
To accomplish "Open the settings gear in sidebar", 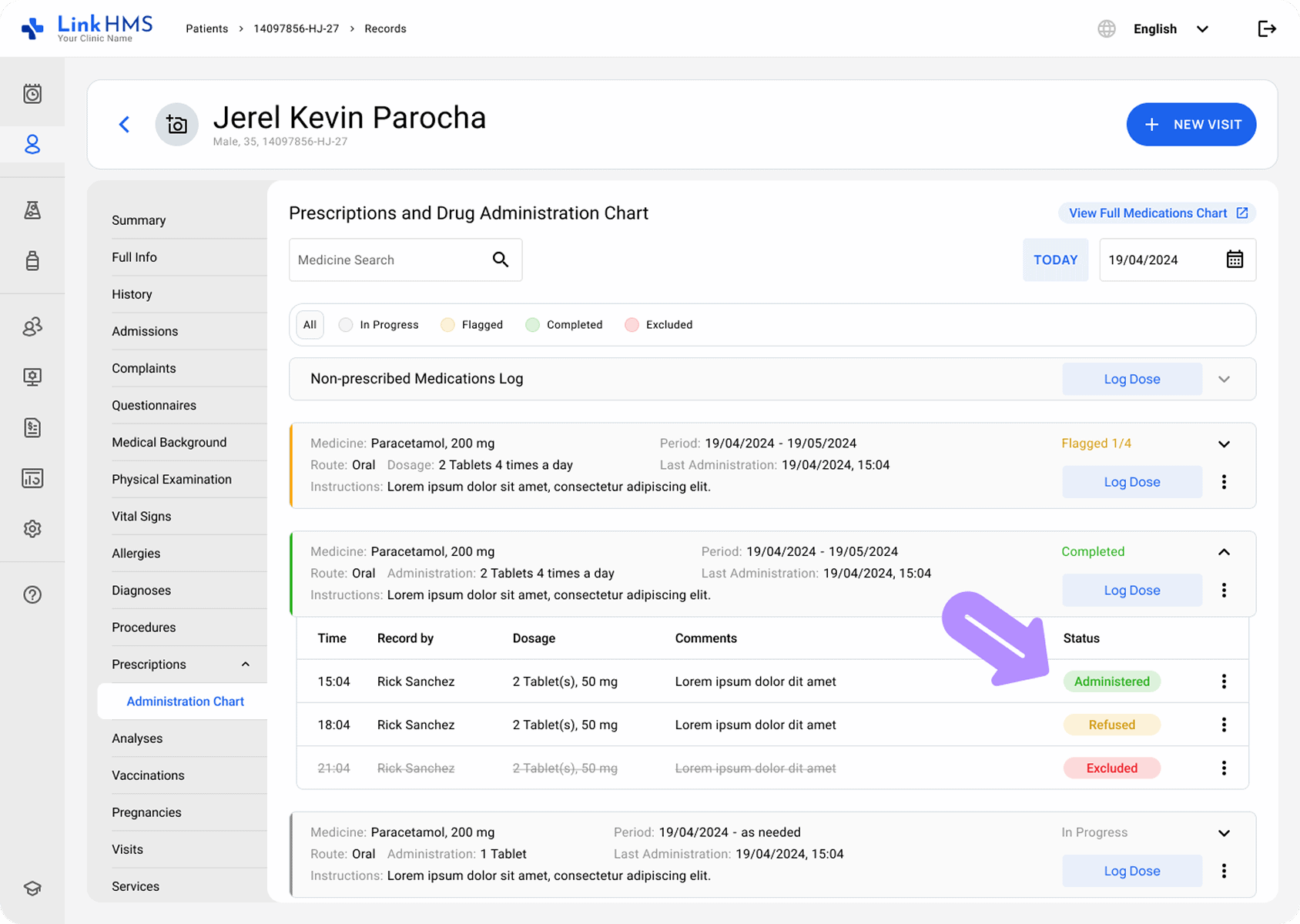I will [x=32, y=529].
